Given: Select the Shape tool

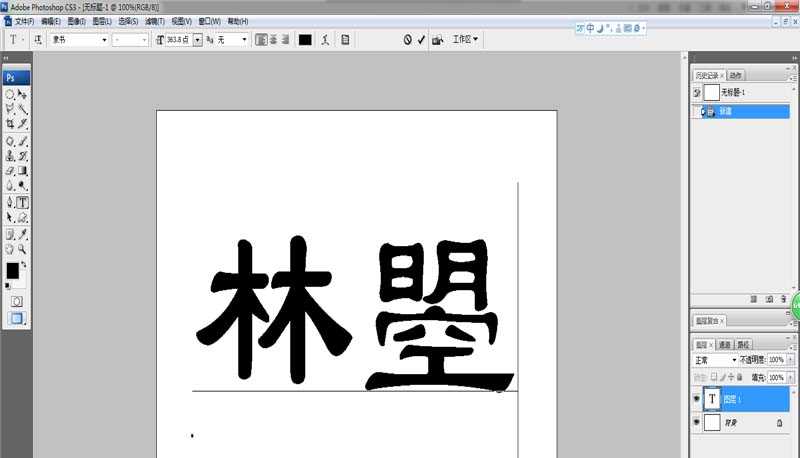Looking at the screenshot, I should 22,217.
